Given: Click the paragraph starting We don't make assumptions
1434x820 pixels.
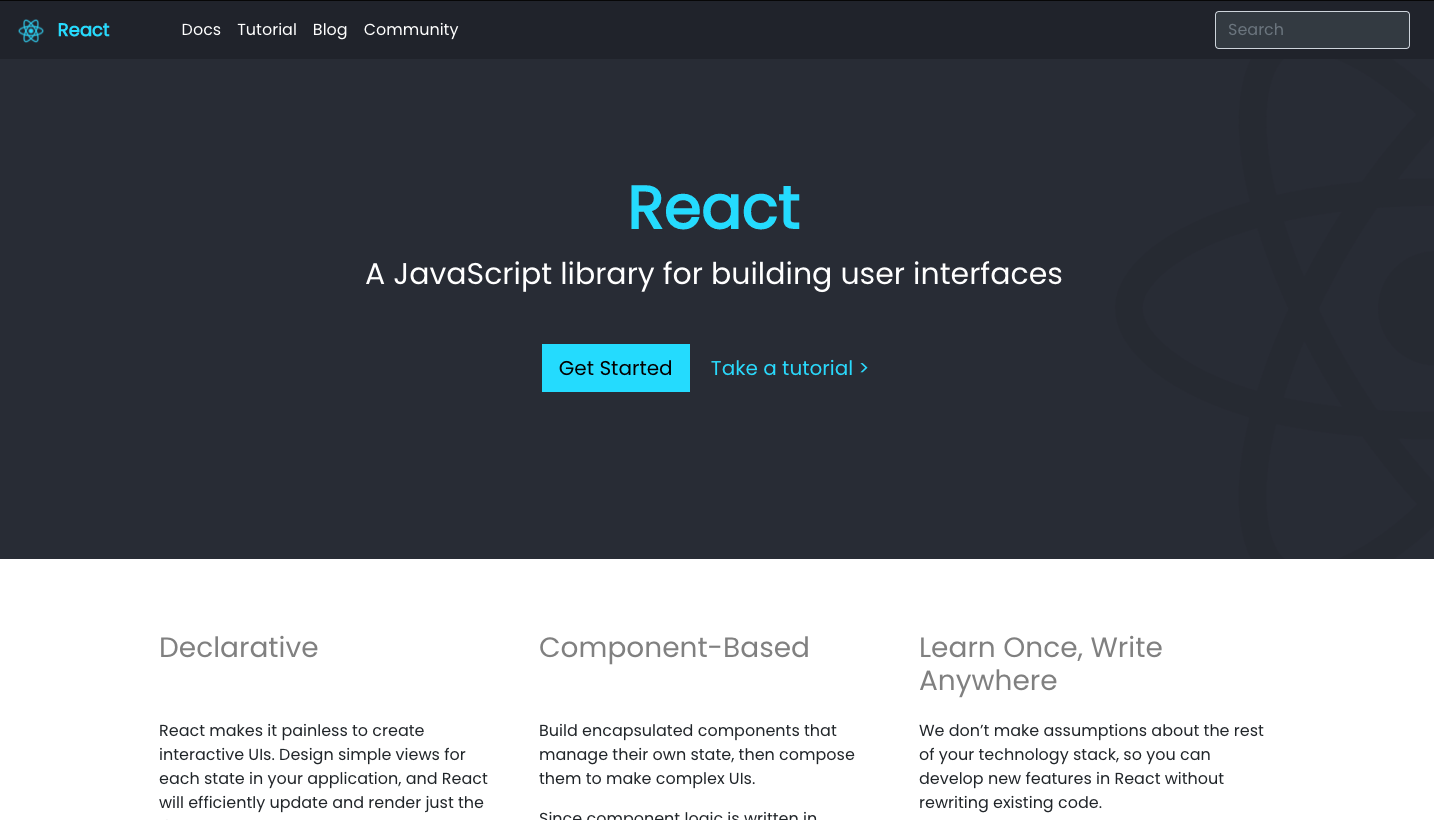Looking at the screenshot, I should coord(1092,766).
